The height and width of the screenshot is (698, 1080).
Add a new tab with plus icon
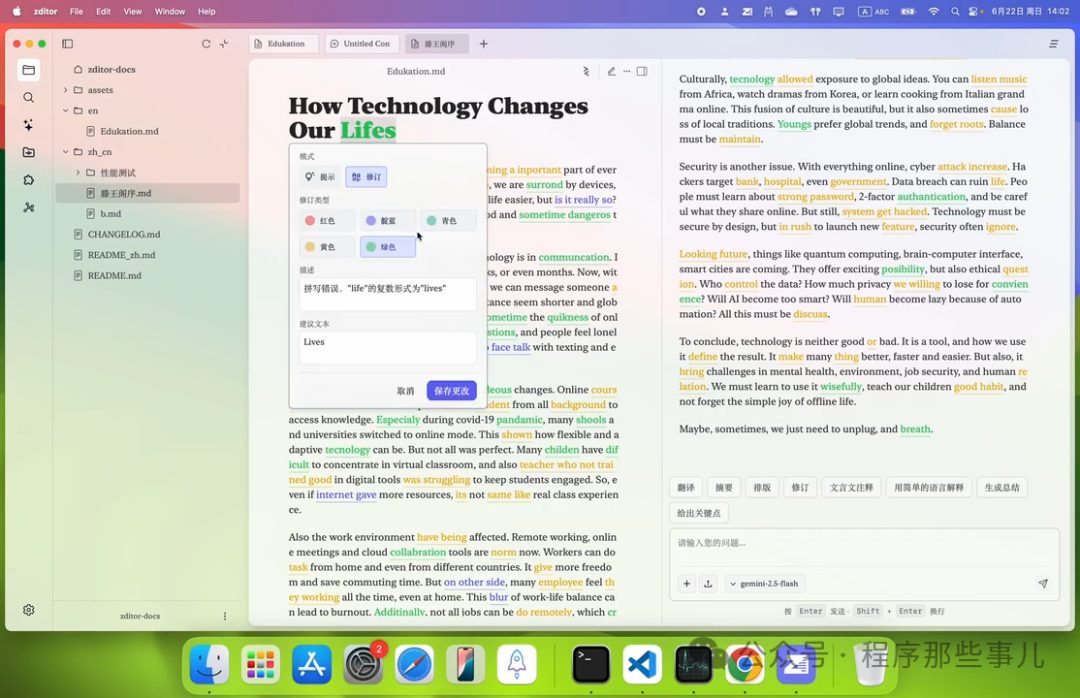pos(484,43)
